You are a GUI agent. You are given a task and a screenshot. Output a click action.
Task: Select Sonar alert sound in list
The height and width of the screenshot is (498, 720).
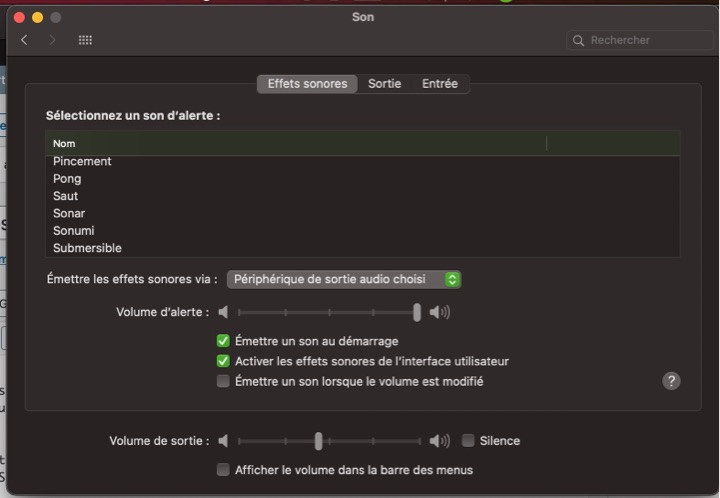pos(69,213)
